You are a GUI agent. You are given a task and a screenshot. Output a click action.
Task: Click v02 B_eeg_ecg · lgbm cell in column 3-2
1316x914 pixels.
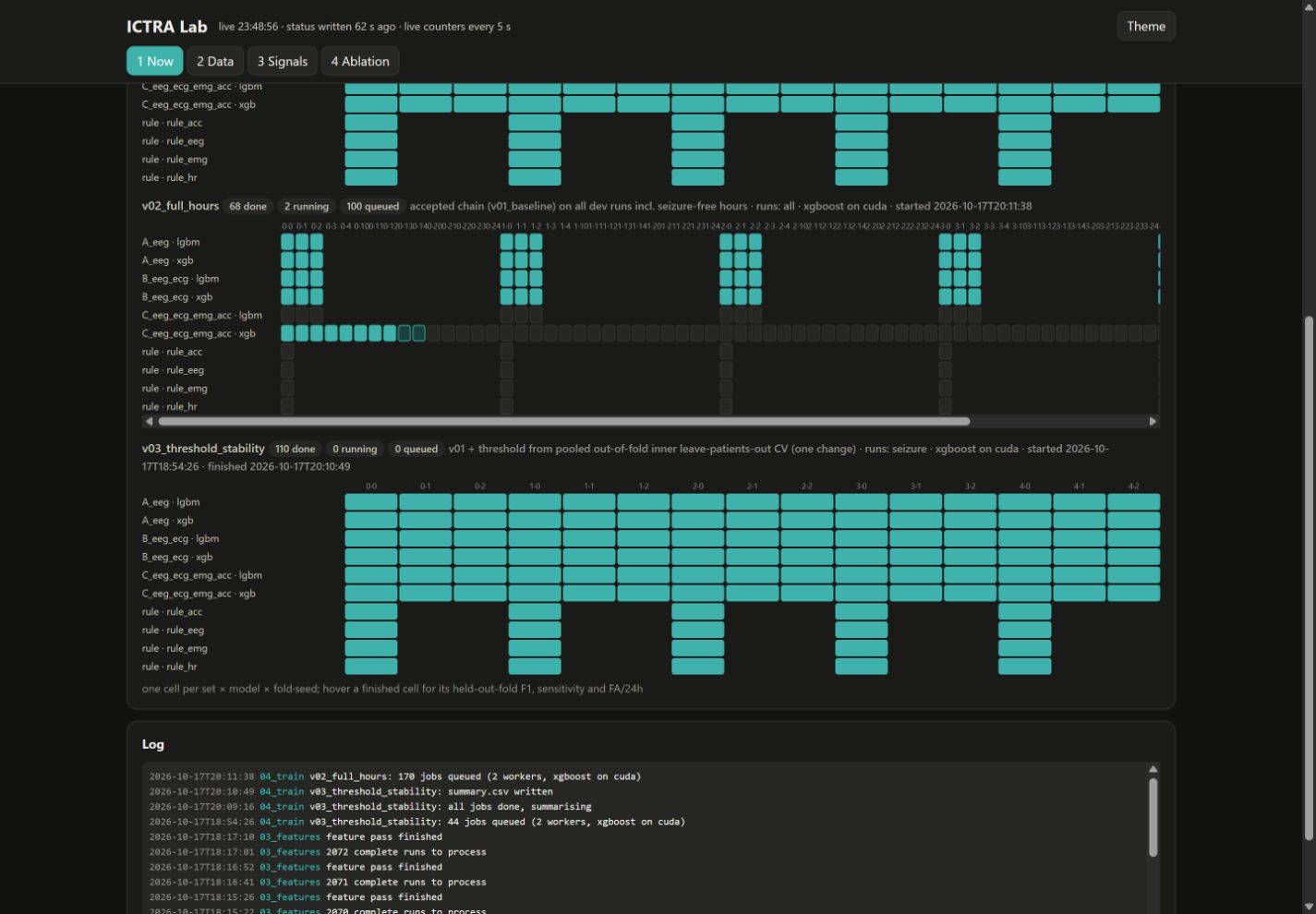coord(974,279)
